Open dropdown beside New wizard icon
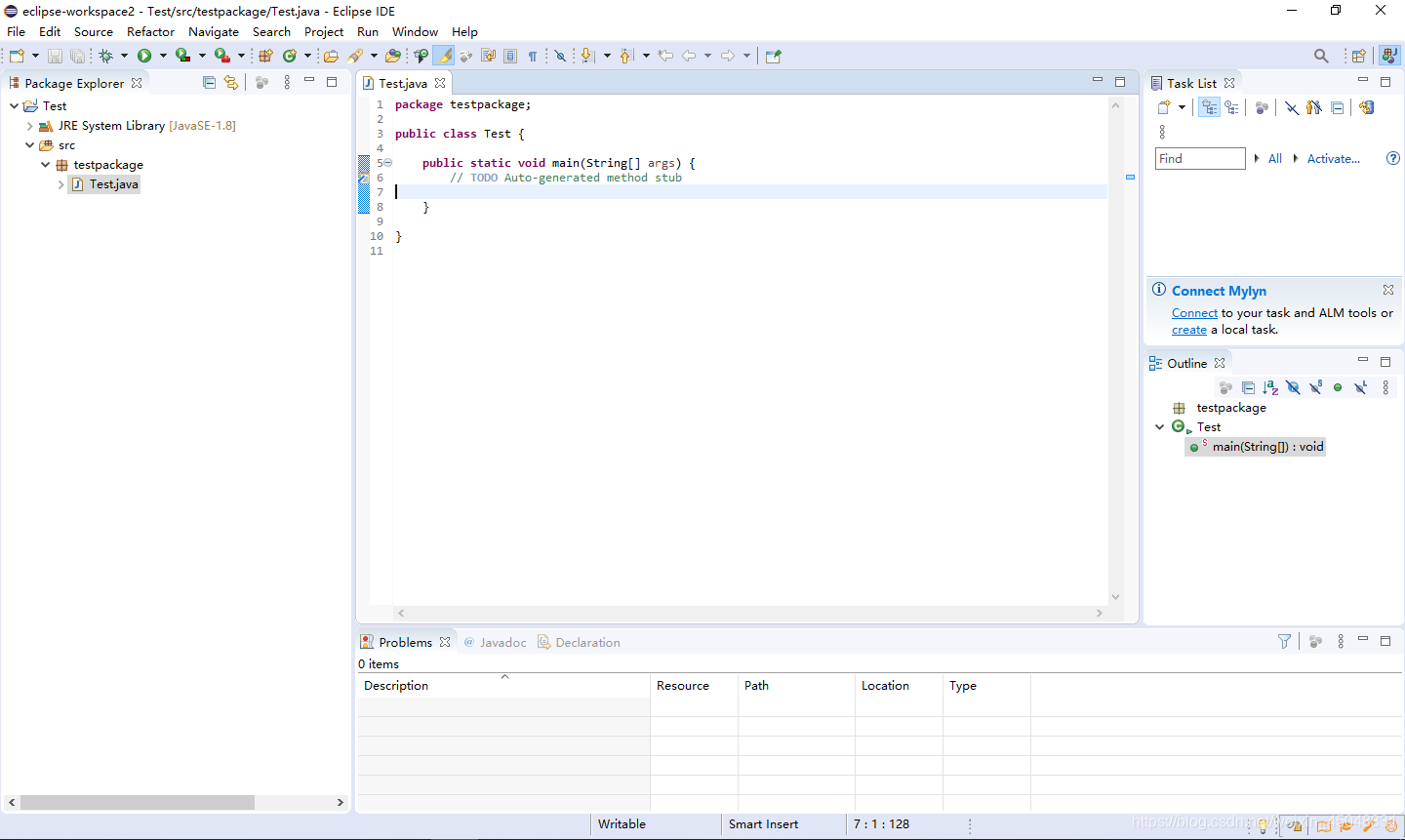The width and height of the screenshot is (1405, 840). 35,56
